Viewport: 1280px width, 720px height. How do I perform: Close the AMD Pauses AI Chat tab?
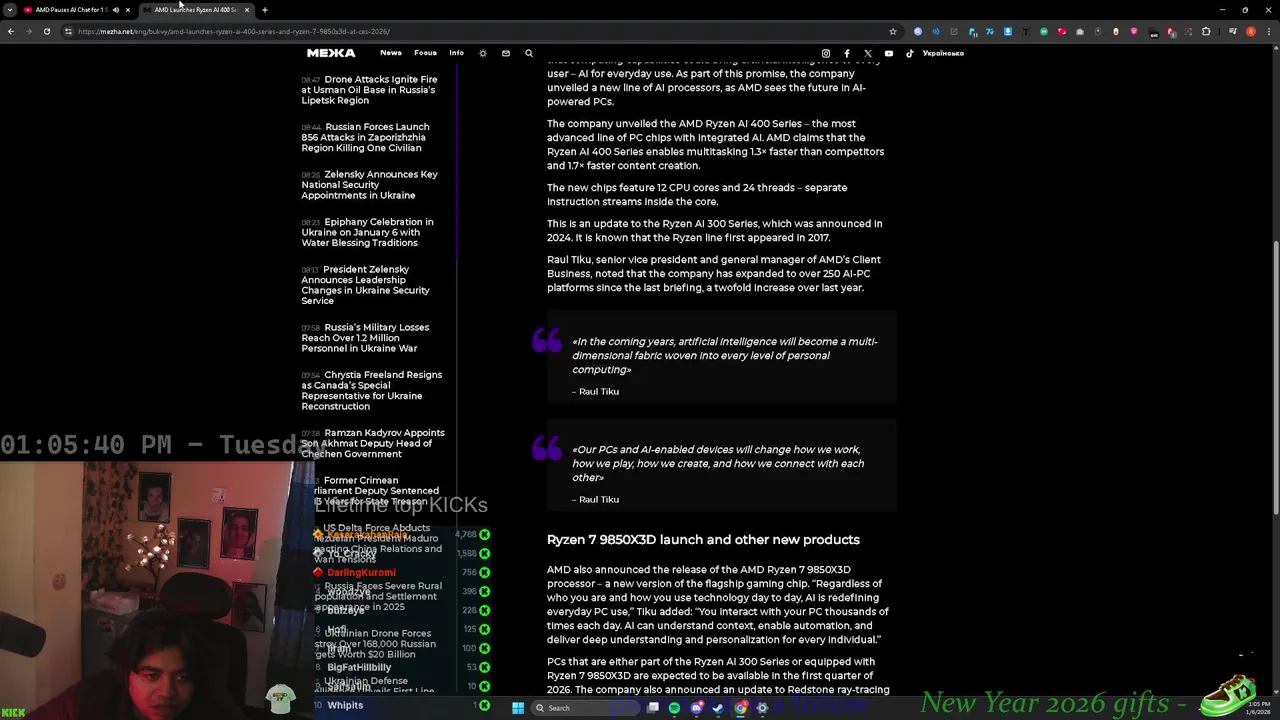(127, 10)
